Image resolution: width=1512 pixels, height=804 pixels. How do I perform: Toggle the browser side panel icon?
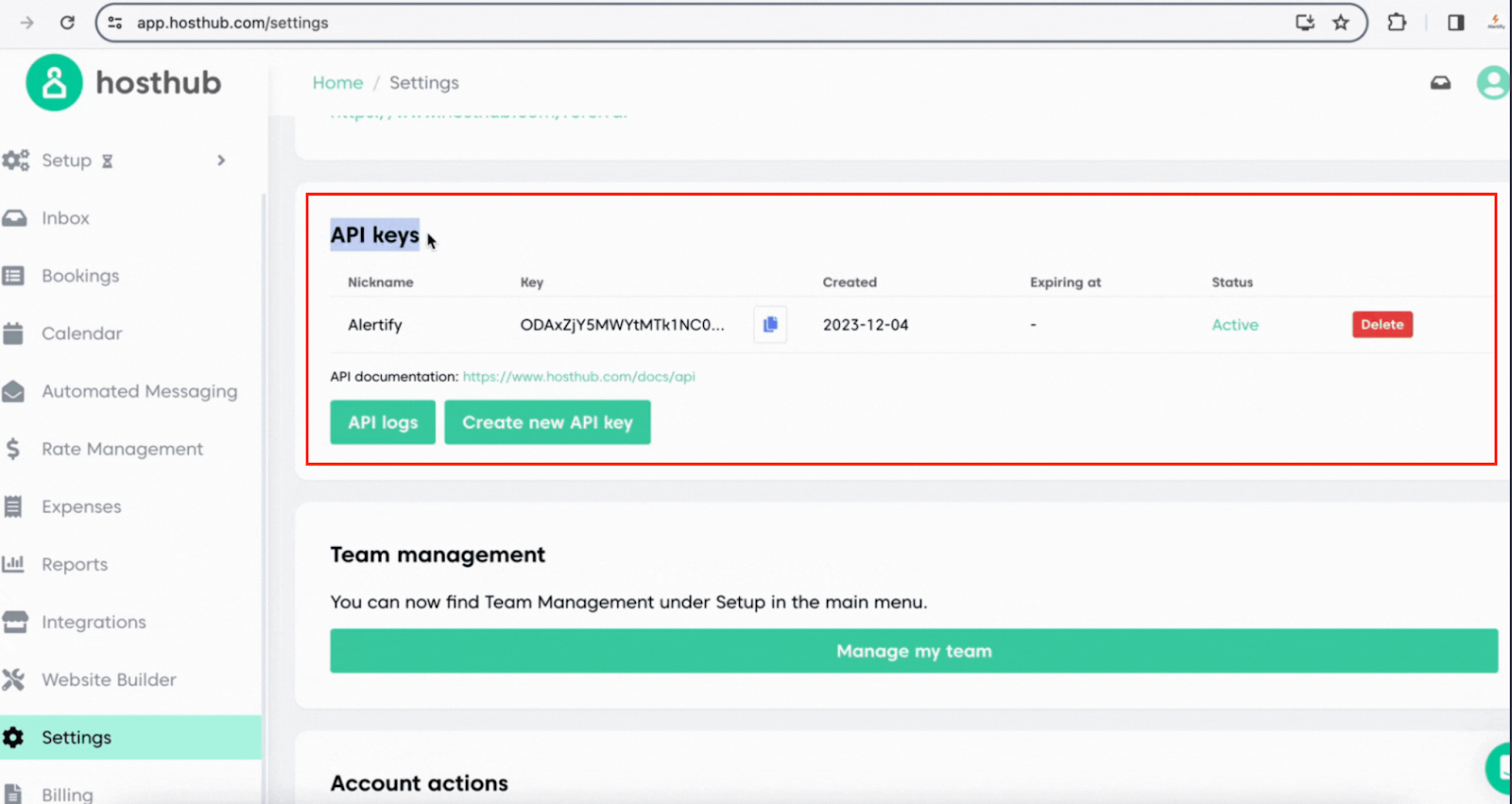click(x=1455, y=23)
